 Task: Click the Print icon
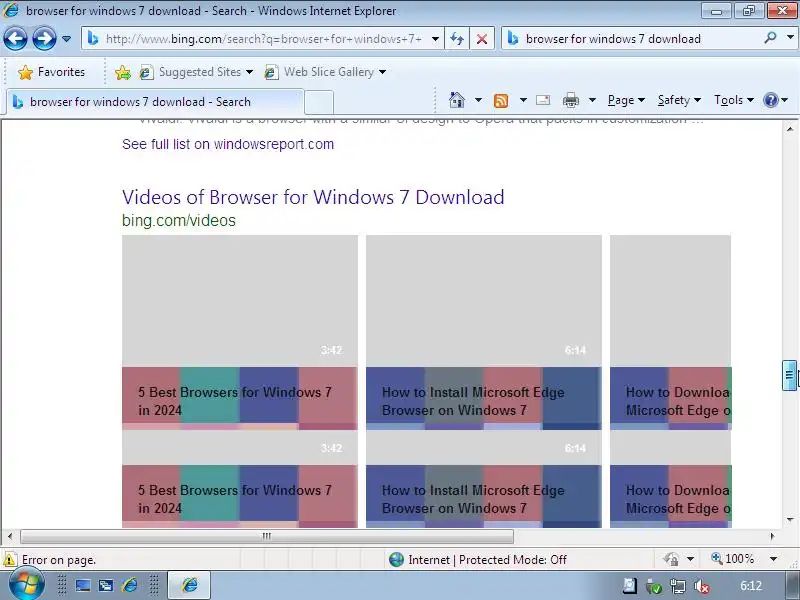[x=570, y=101]
